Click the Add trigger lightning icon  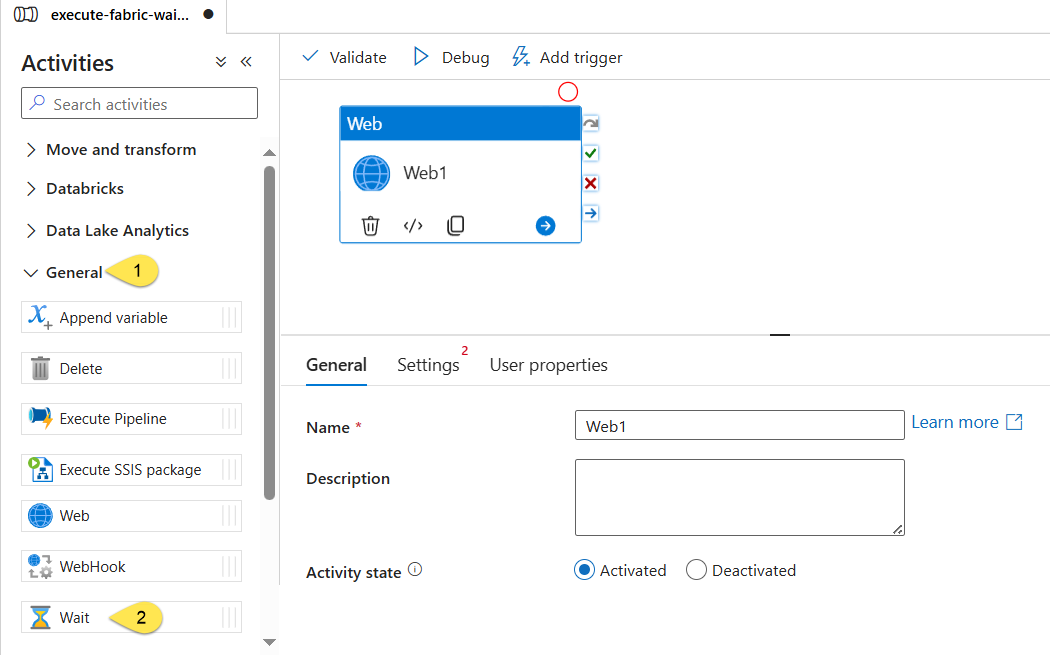520,56
